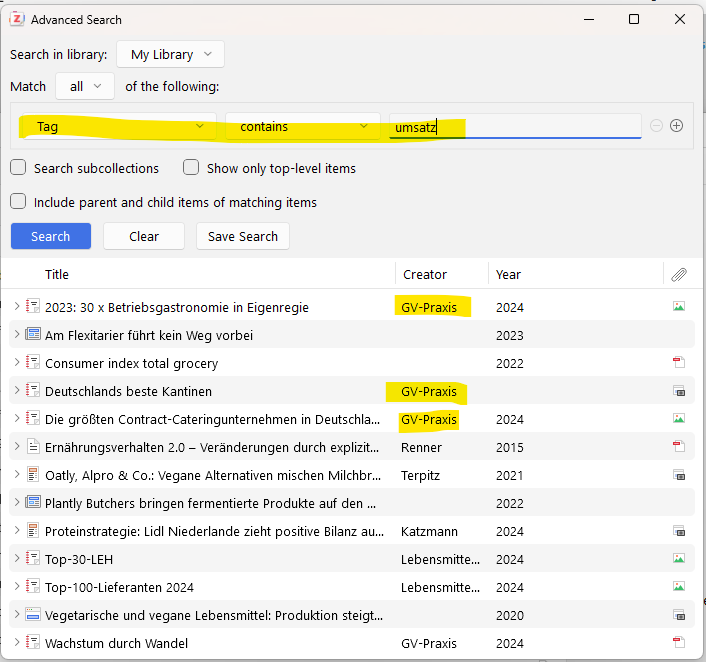Select creator Terpitz cell
The image size is (706, 662).
[421, 475]
